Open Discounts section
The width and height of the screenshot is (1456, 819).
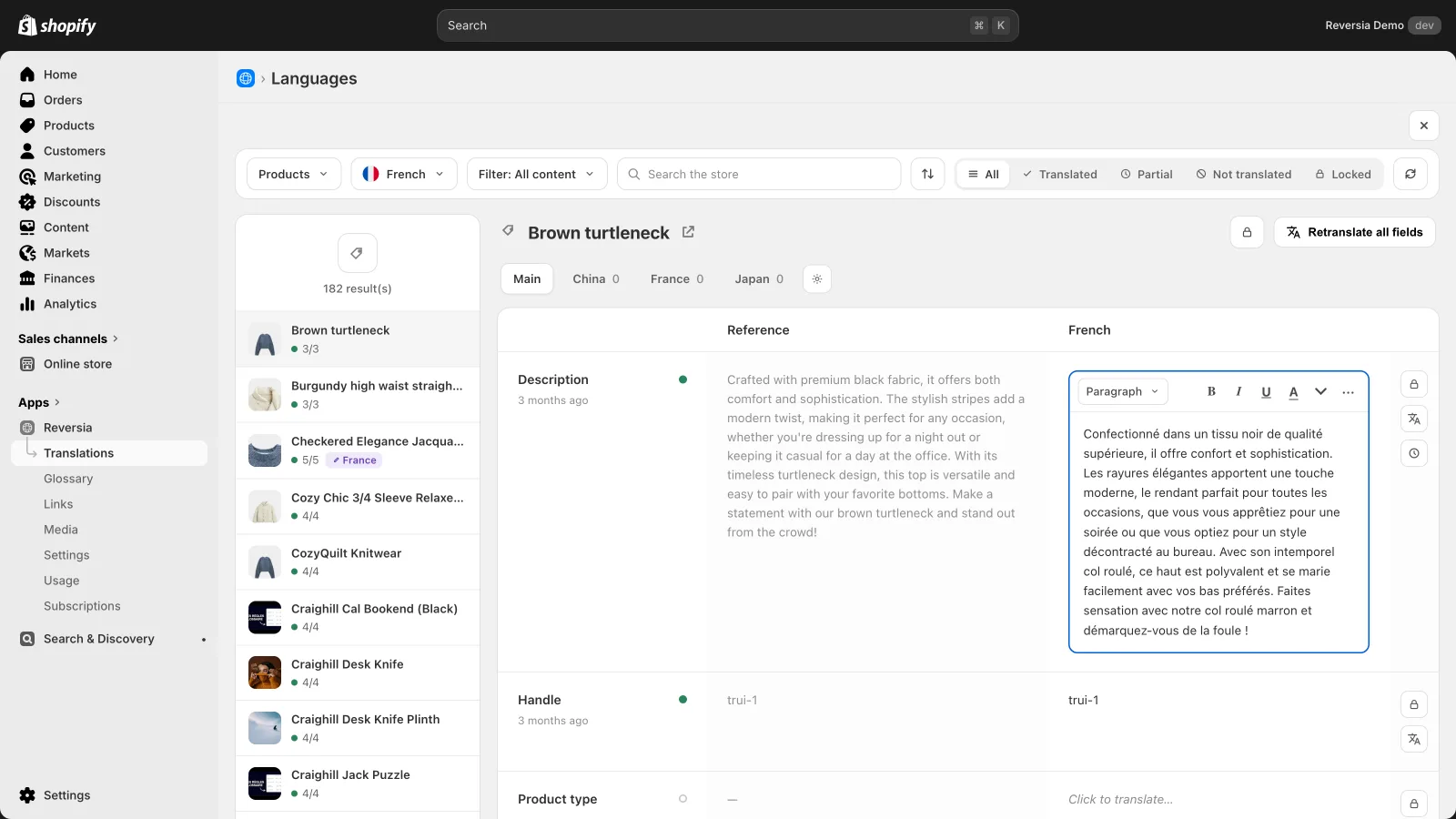pyautogui.click(x=72, y=202)
